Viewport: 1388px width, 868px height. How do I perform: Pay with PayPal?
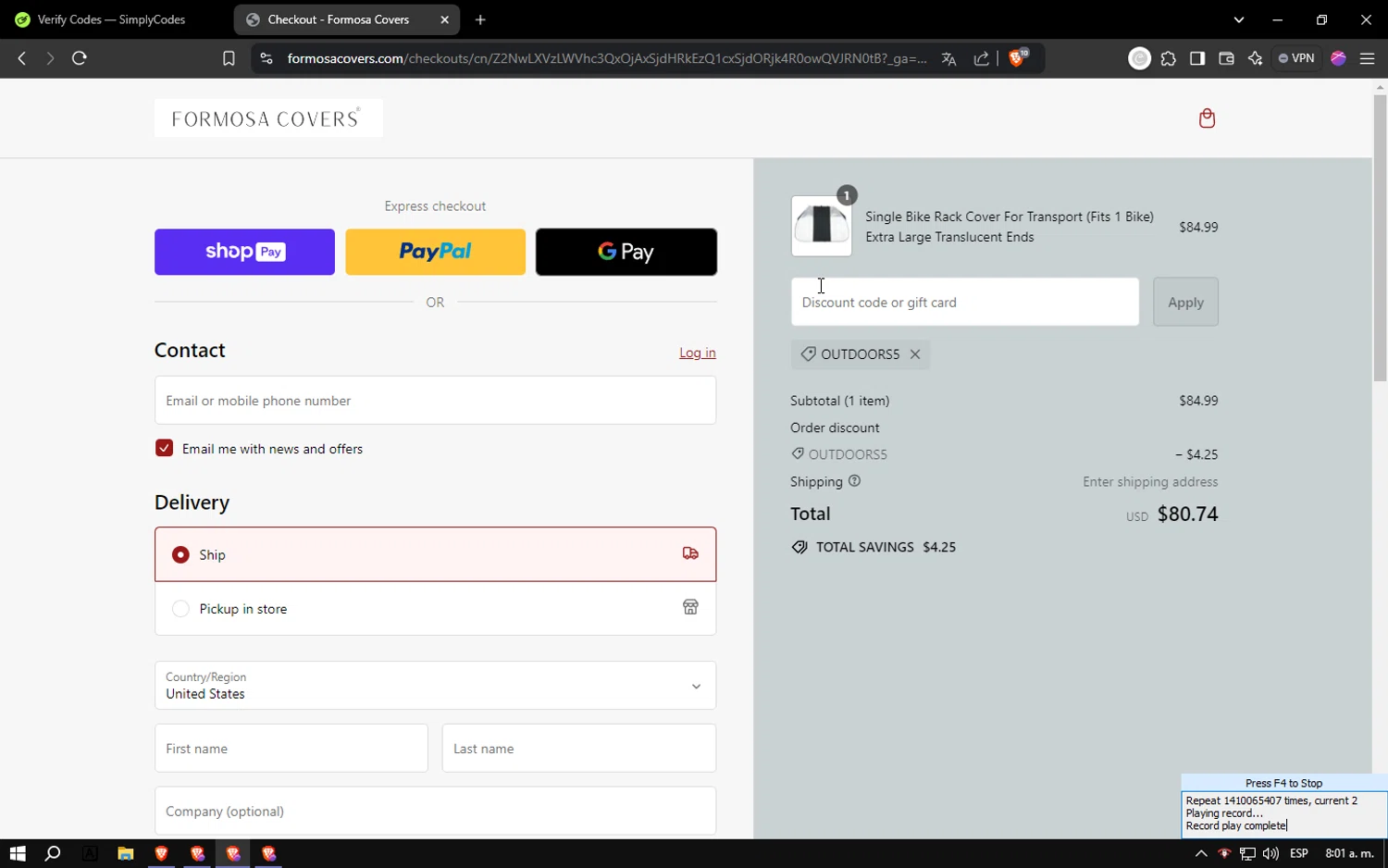point(435,252)
